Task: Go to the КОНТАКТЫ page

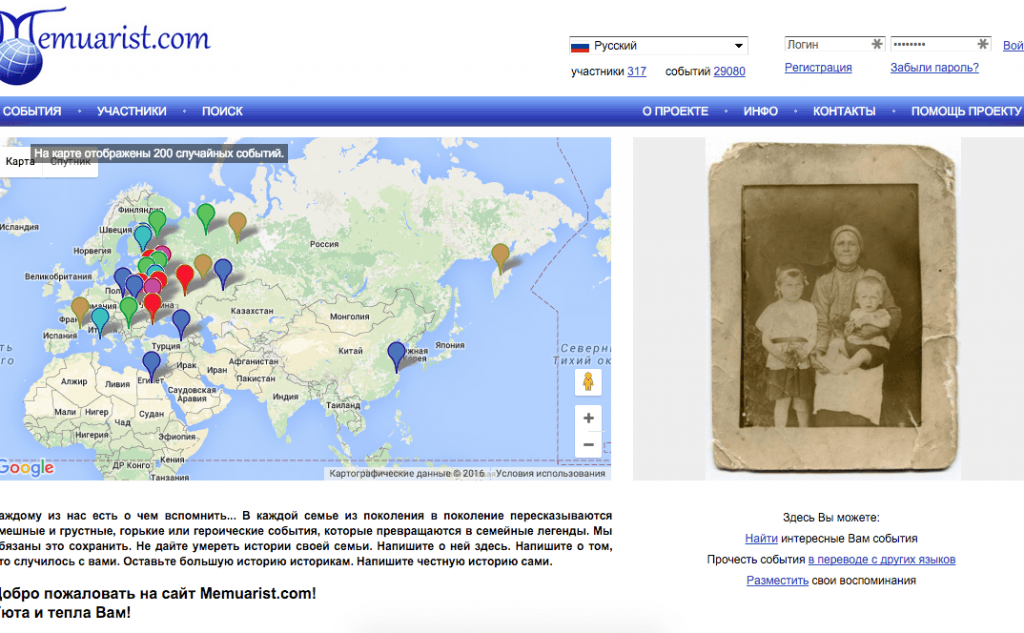Action: (843, 111)
